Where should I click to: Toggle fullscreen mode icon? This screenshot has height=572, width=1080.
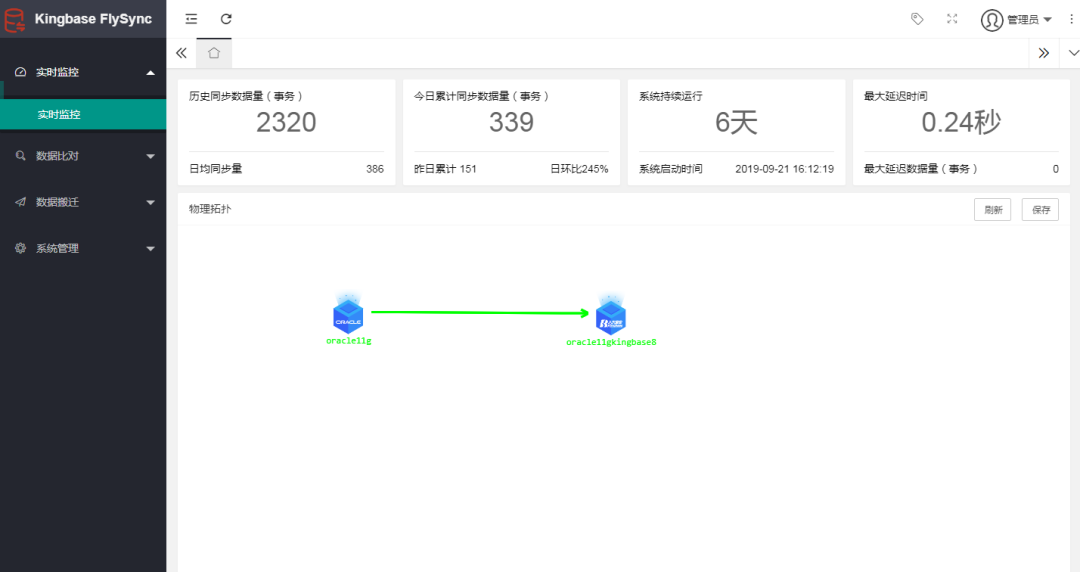click(x=952, y=19)
